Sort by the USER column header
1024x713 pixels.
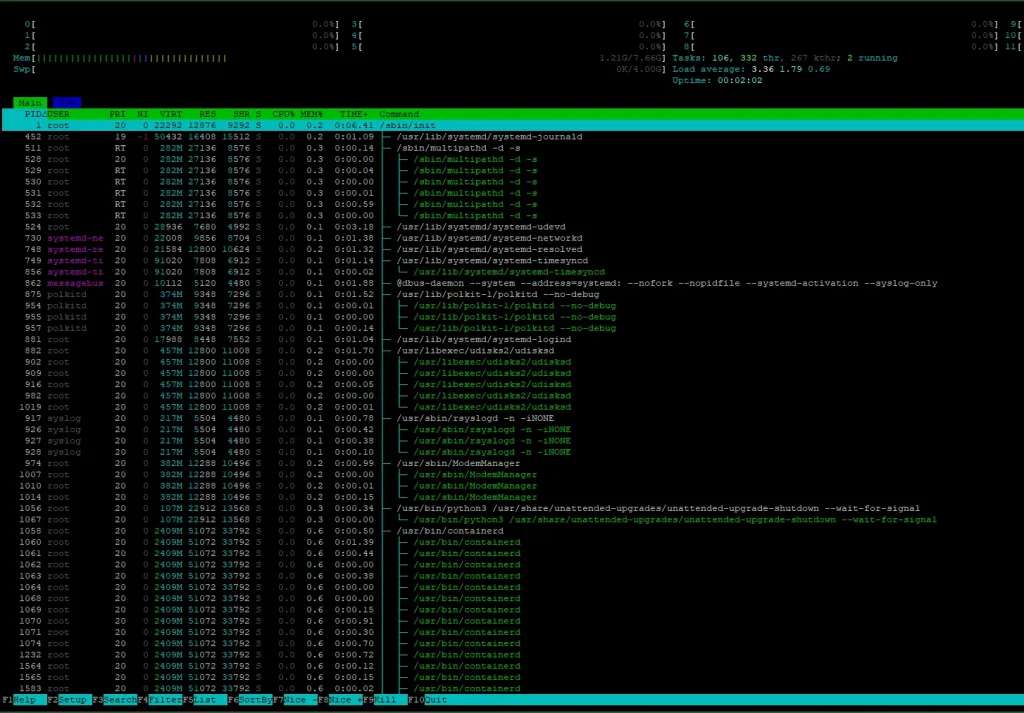58,114
